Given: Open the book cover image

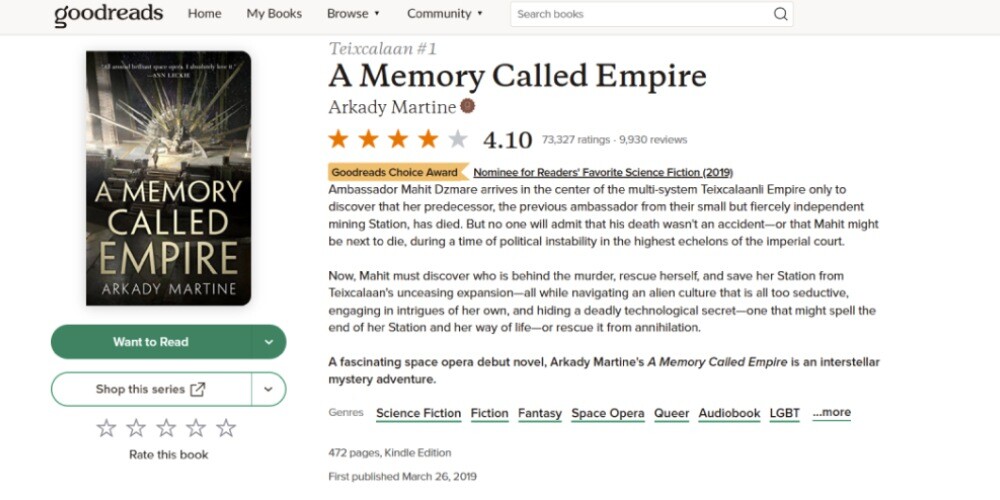Looking at the screenshot, I should click(168, 178).
